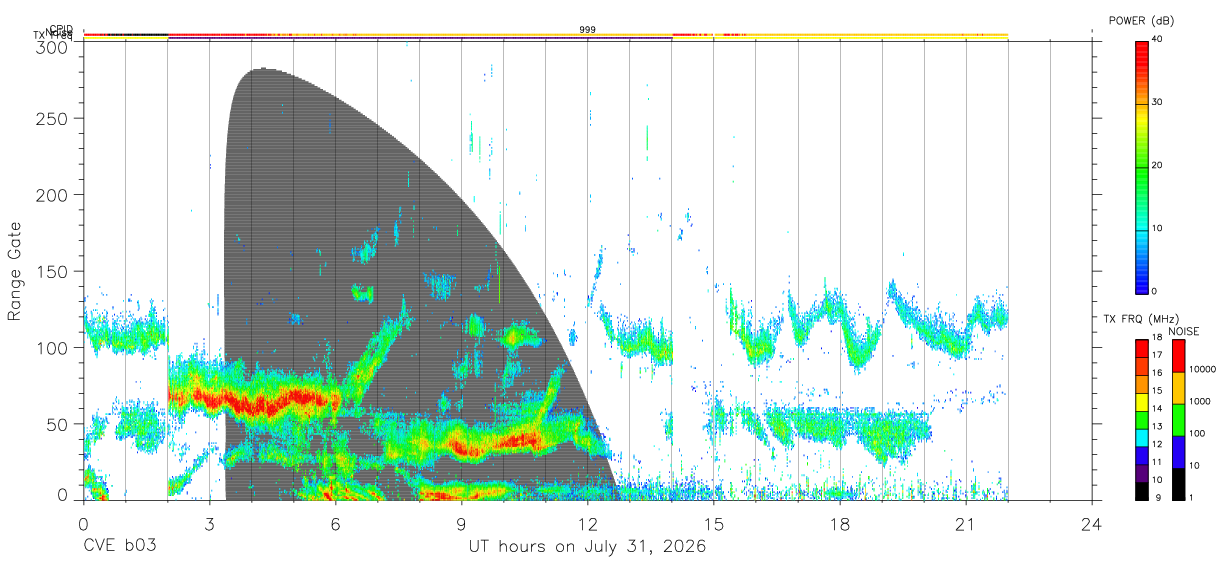Pick the blue 10–100 block on NOISE scale
This screenshot has height=567, width=1228.
[1179, 452]
